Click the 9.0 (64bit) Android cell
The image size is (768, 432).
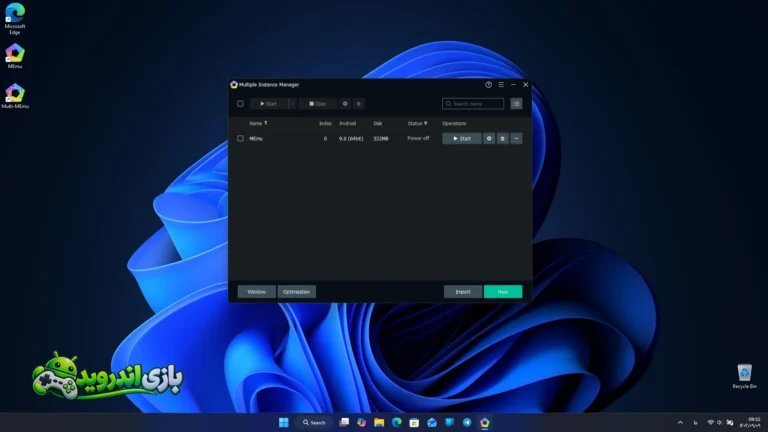point(351,139)
